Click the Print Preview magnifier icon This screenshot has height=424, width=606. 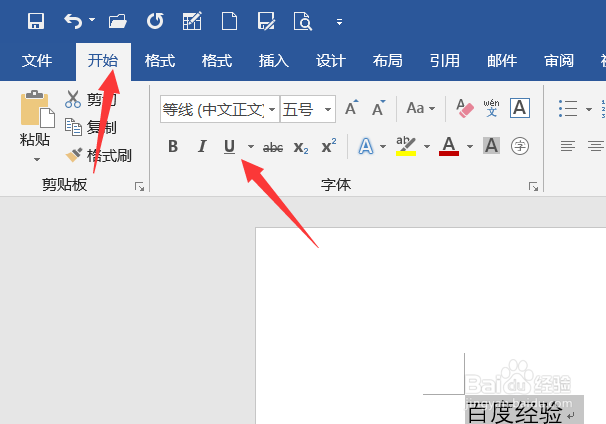(x=303, y=21)
